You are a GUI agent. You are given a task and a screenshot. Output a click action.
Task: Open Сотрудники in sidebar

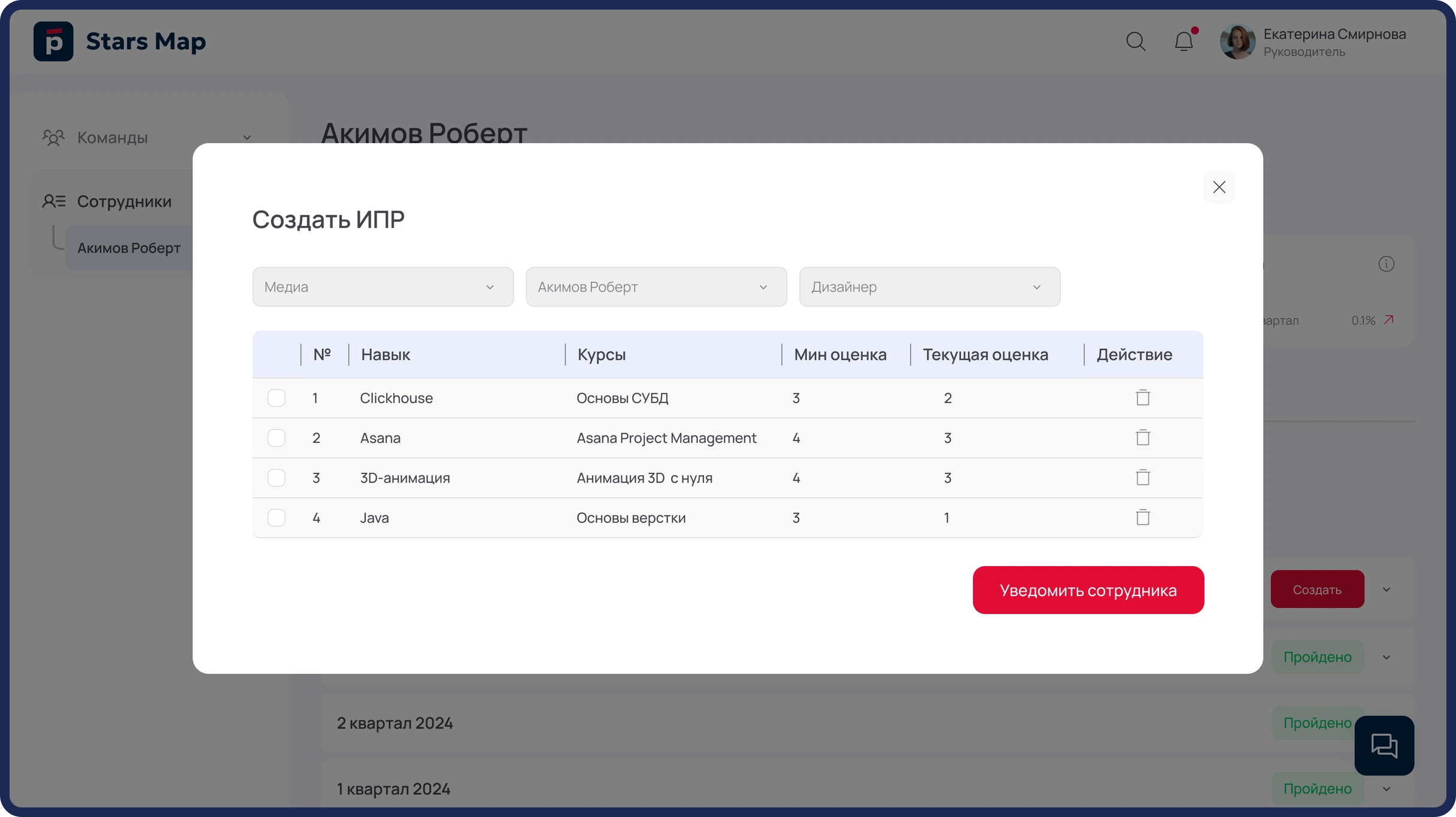coord(124,201)
